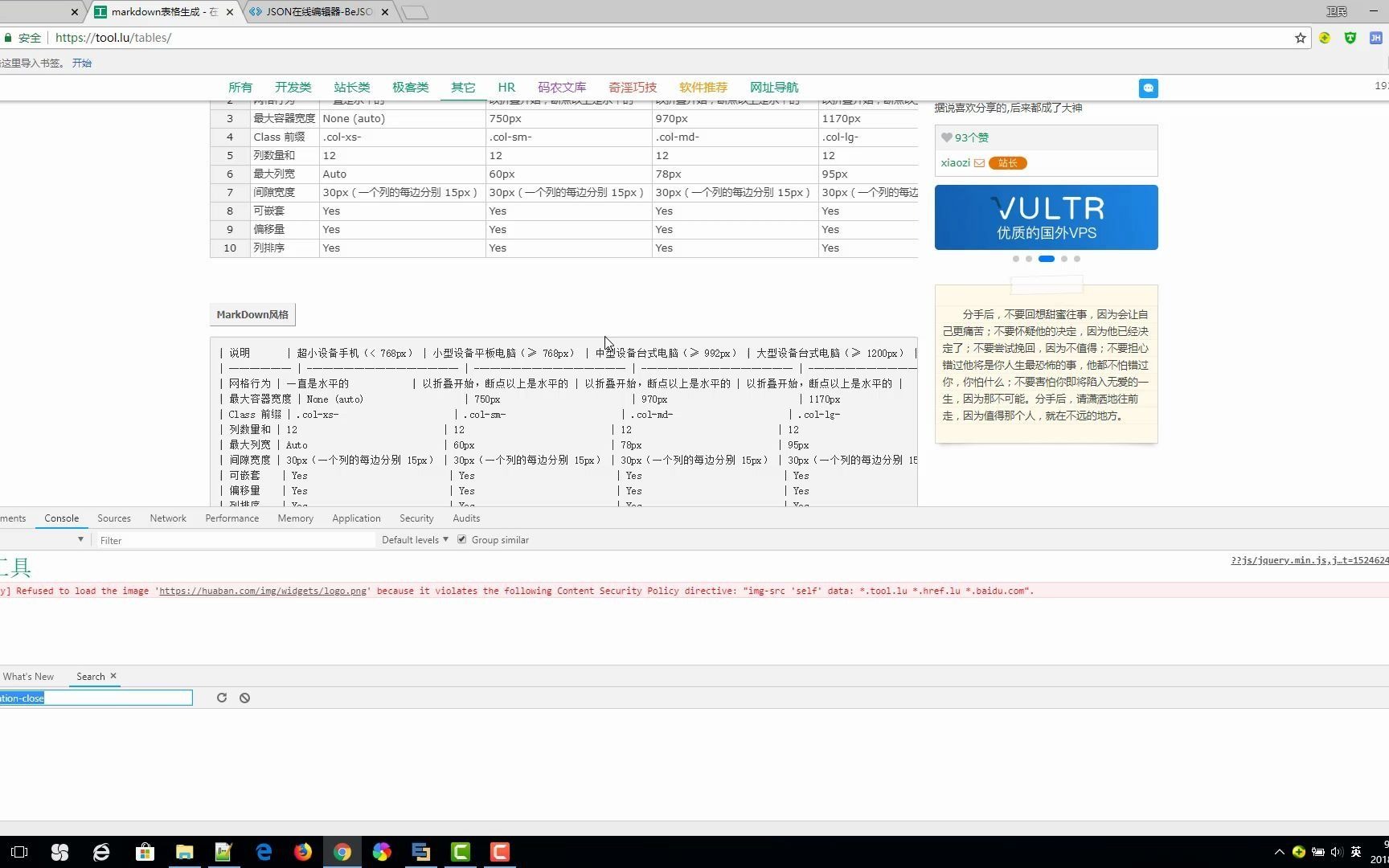Switch to the DevTools Audits tab

point(466,518)
